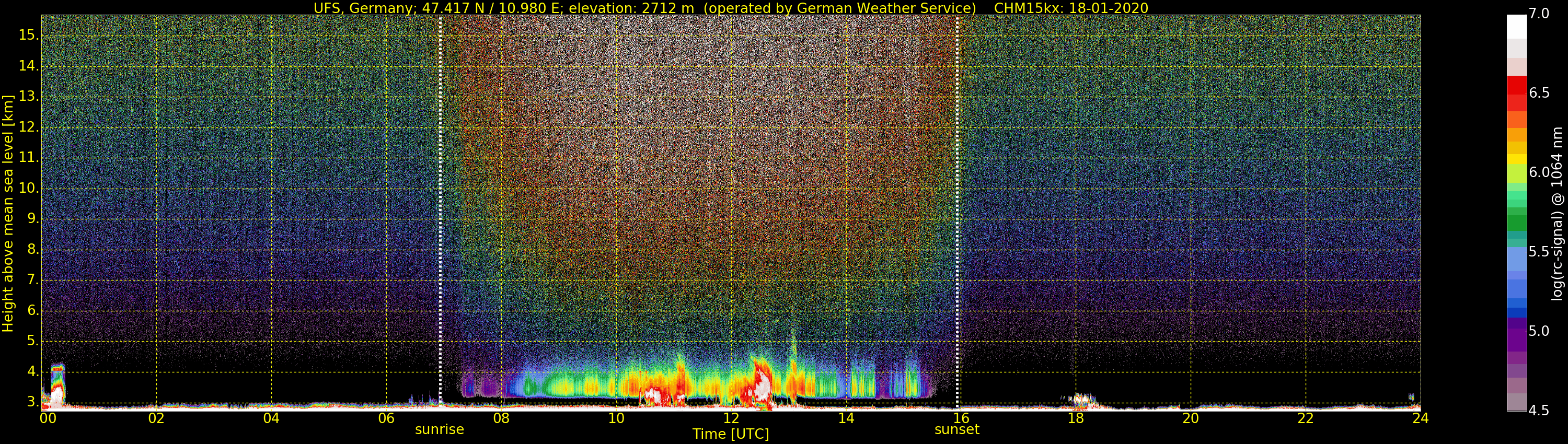Click the time axis tick '22'
1568x444 pixels.
[1306, 418]
